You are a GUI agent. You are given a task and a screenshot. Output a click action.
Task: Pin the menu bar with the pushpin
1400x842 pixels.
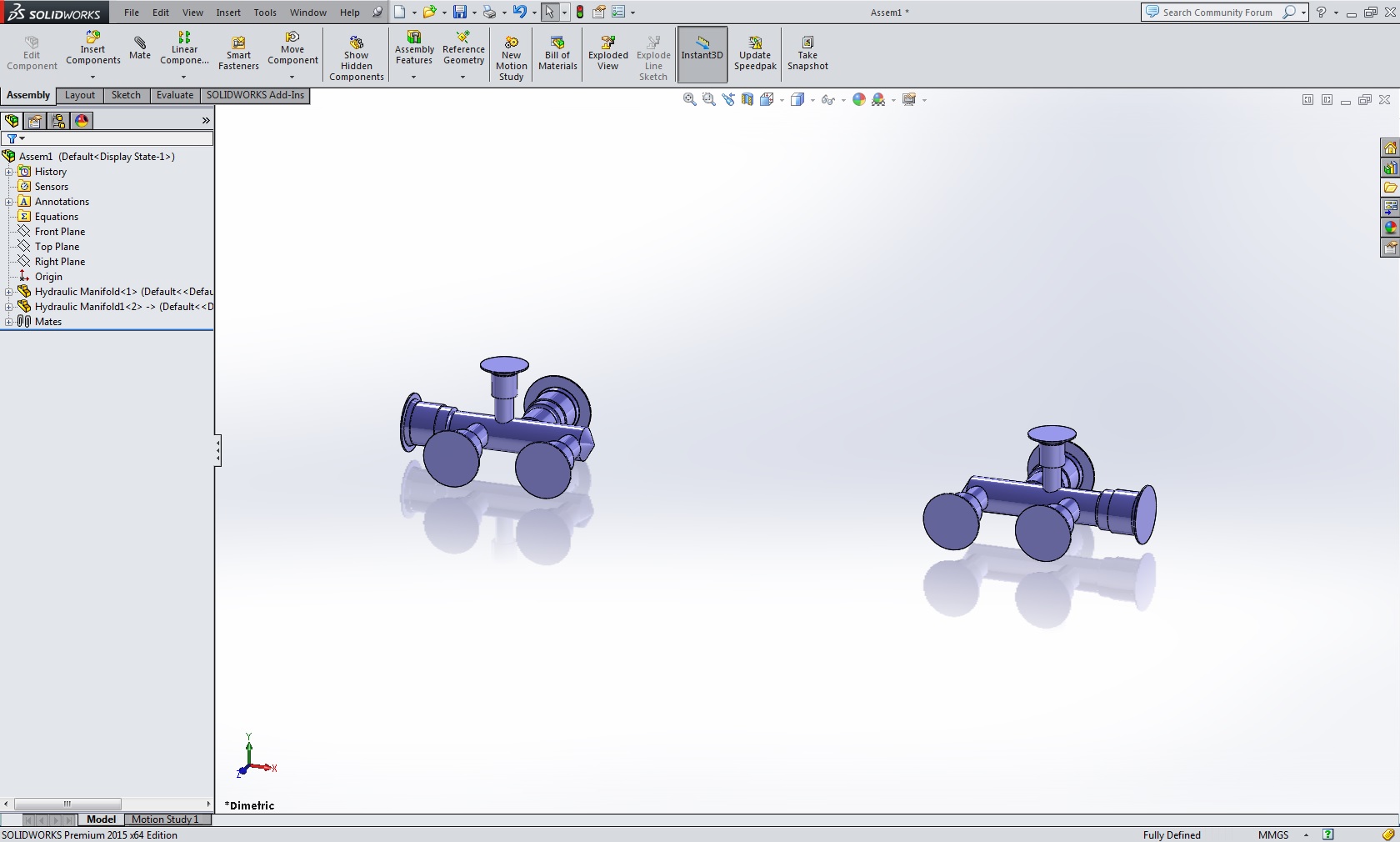377,13
